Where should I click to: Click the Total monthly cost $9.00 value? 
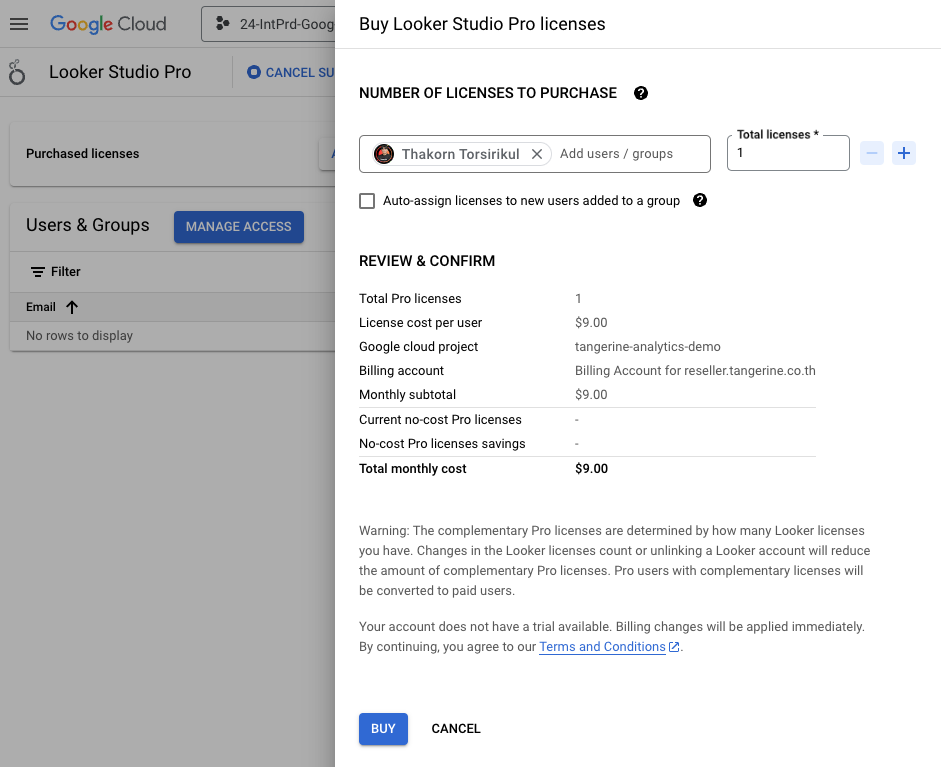[591, 469]
